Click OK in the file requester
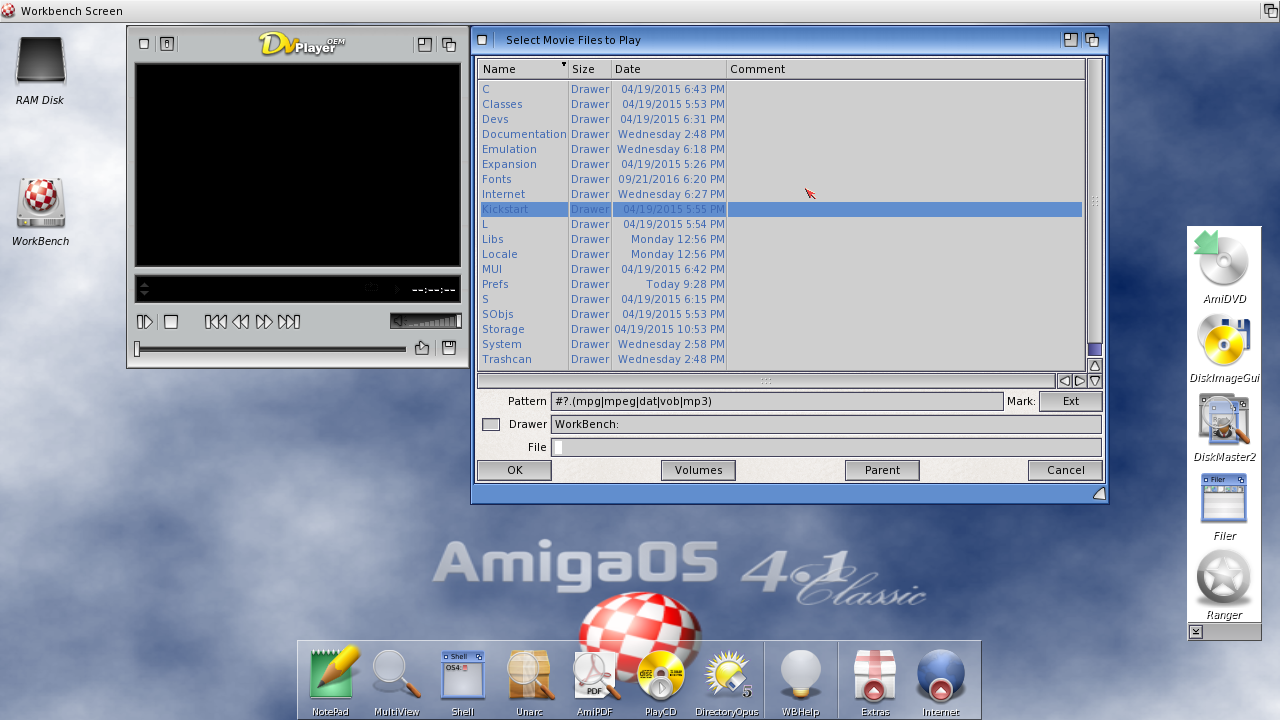 514,470
